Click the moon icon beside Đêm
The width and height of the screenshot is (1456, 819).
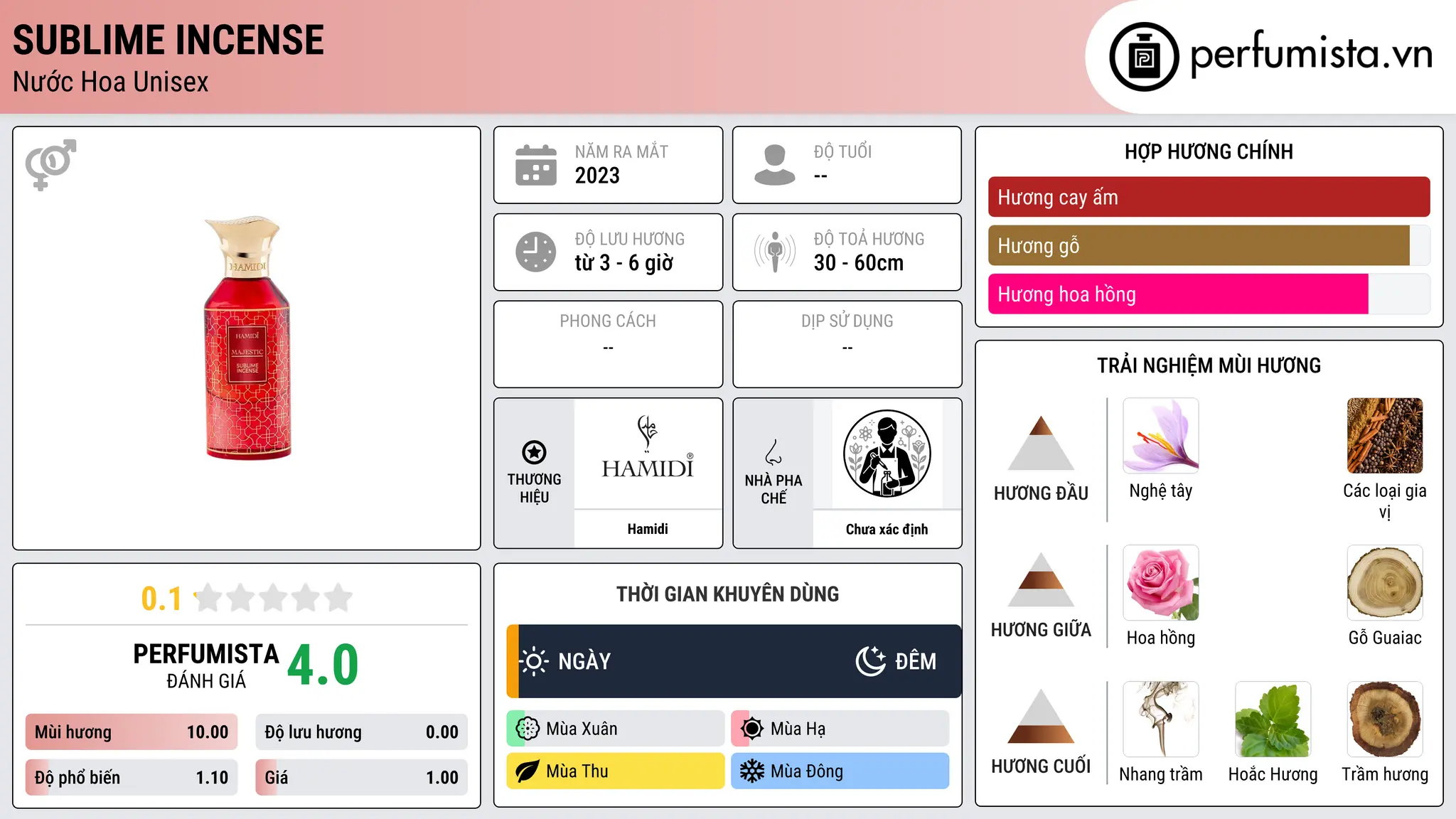point(870,661)
